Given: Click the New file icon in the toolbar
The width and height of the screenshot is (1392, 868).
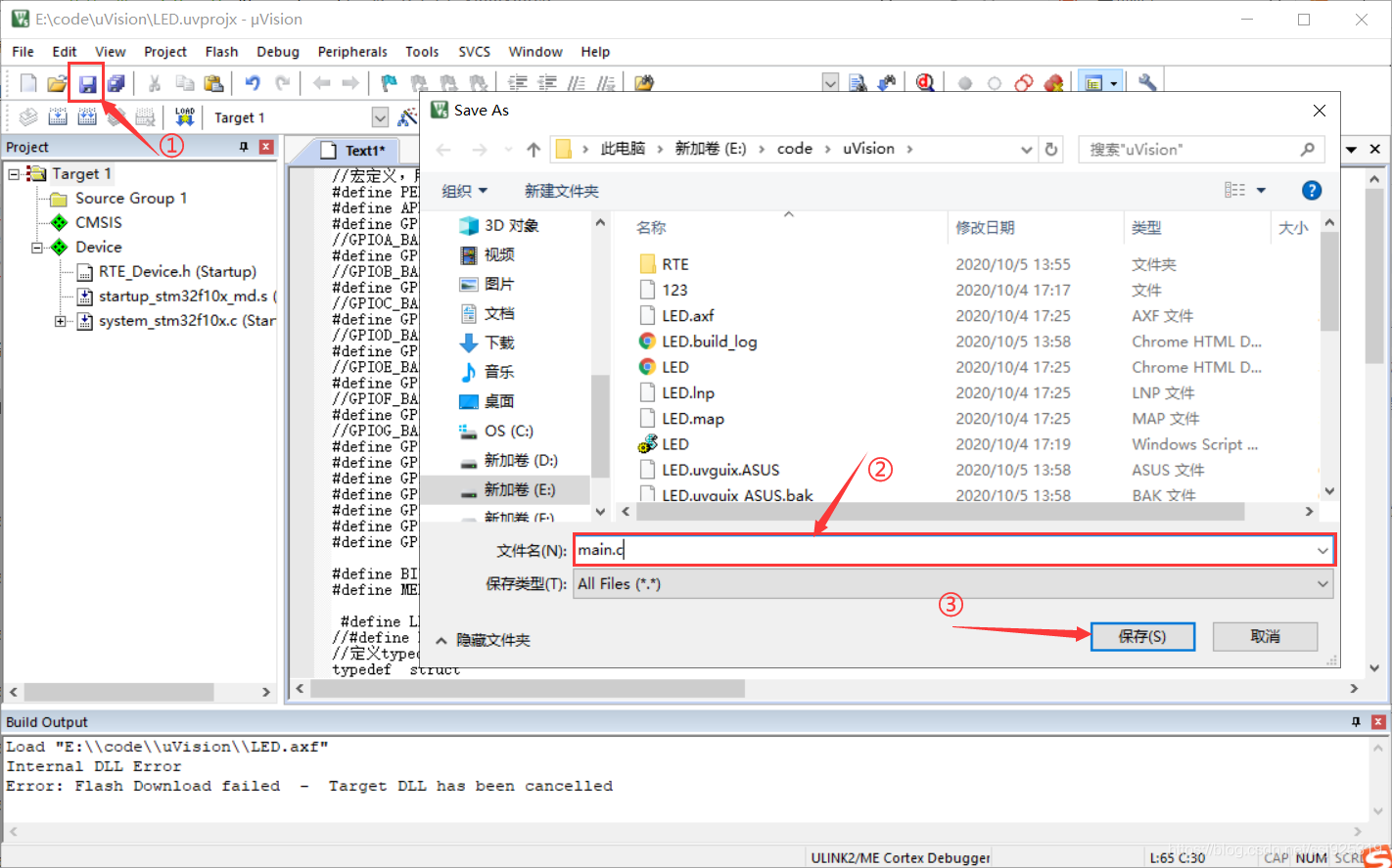Looking at the screenshot, I should [x=28, y=84].
